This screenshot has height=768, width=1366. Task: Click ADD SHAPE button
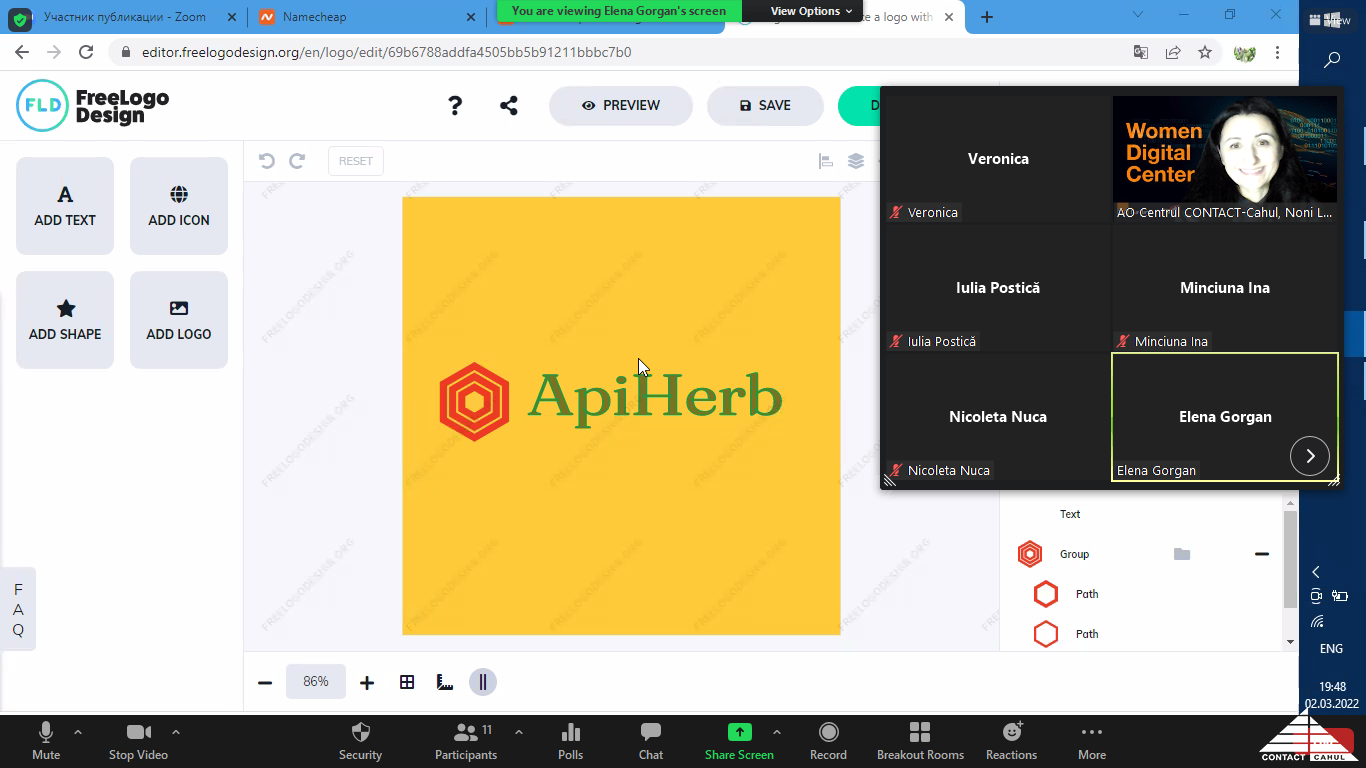coord(65,320)
